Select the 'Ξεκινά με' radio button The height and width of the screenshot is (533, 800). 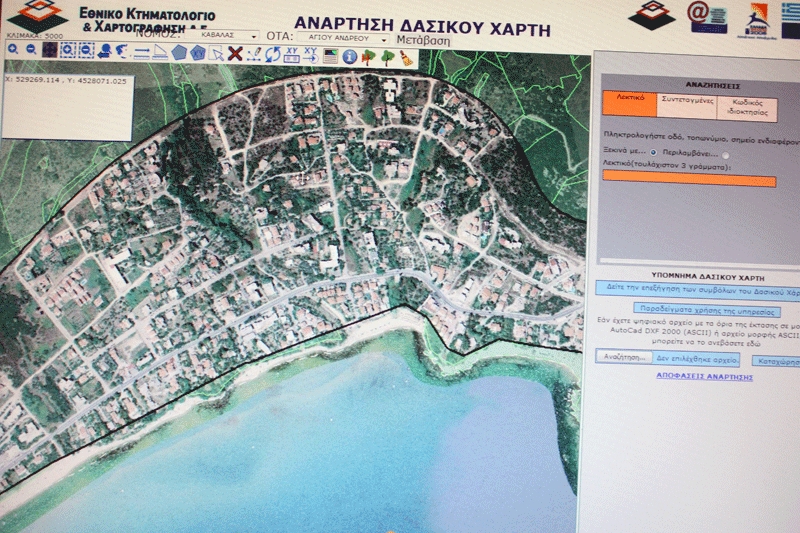(x=653, y=154)
